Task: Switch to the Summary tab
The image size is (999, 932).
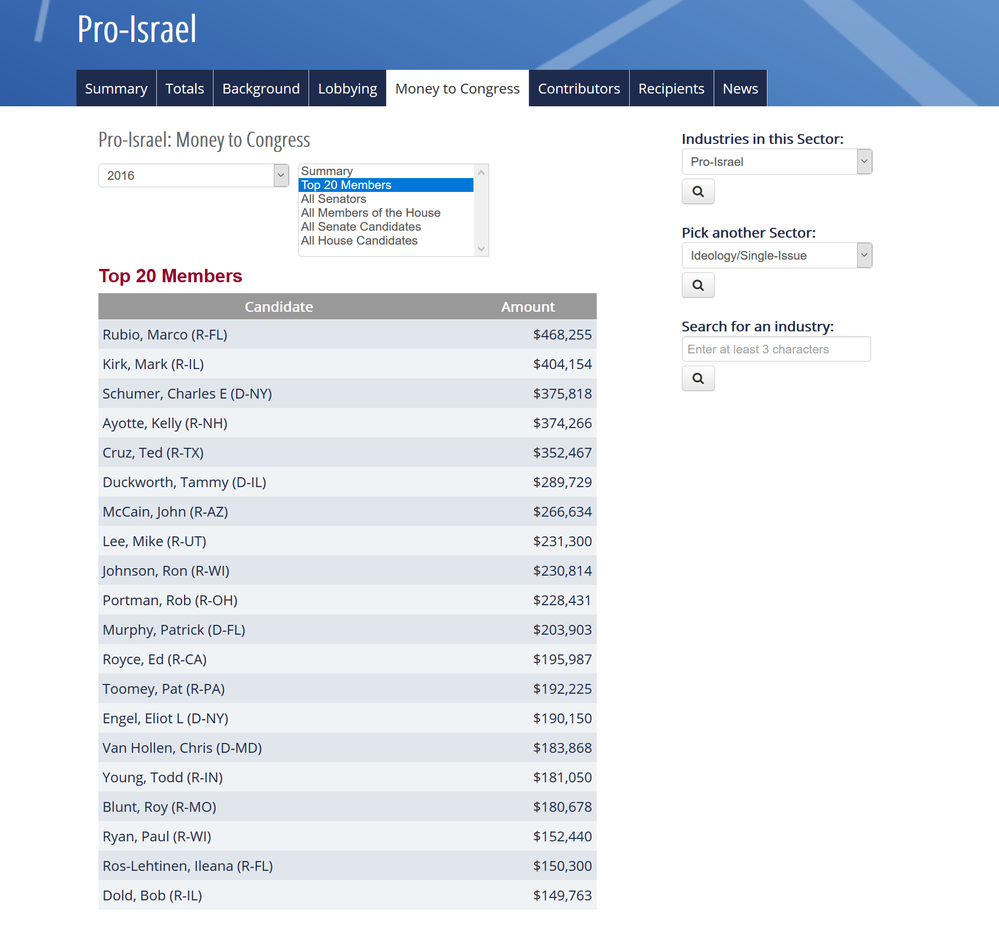Action: (116, 89)
